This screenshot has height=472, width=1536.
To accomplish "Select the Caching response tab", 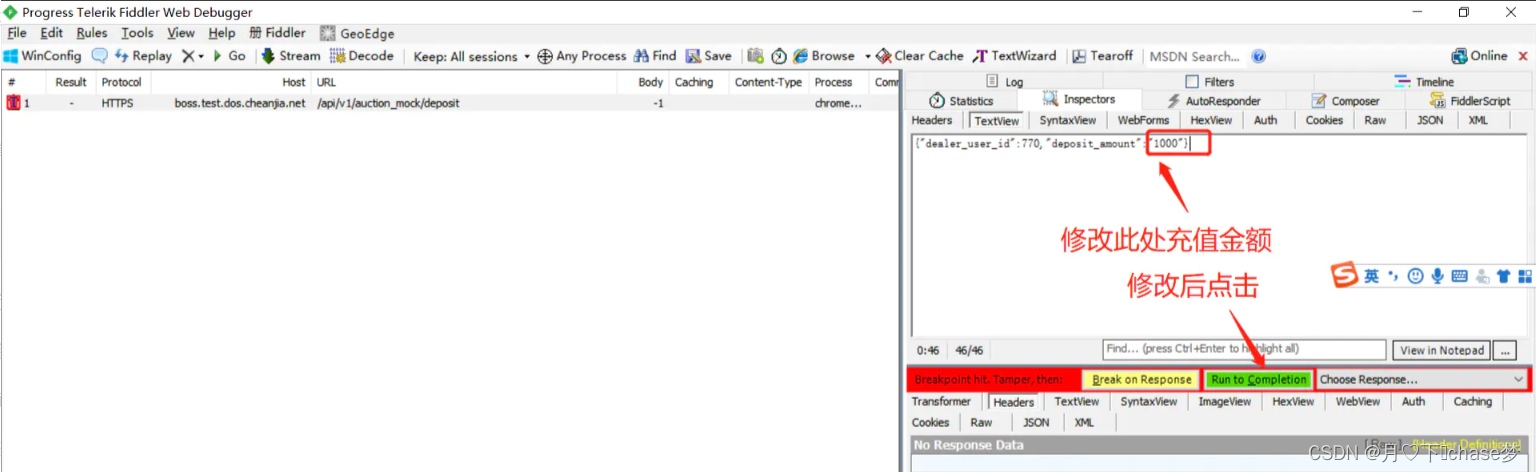I will (x=1472, y=402).
